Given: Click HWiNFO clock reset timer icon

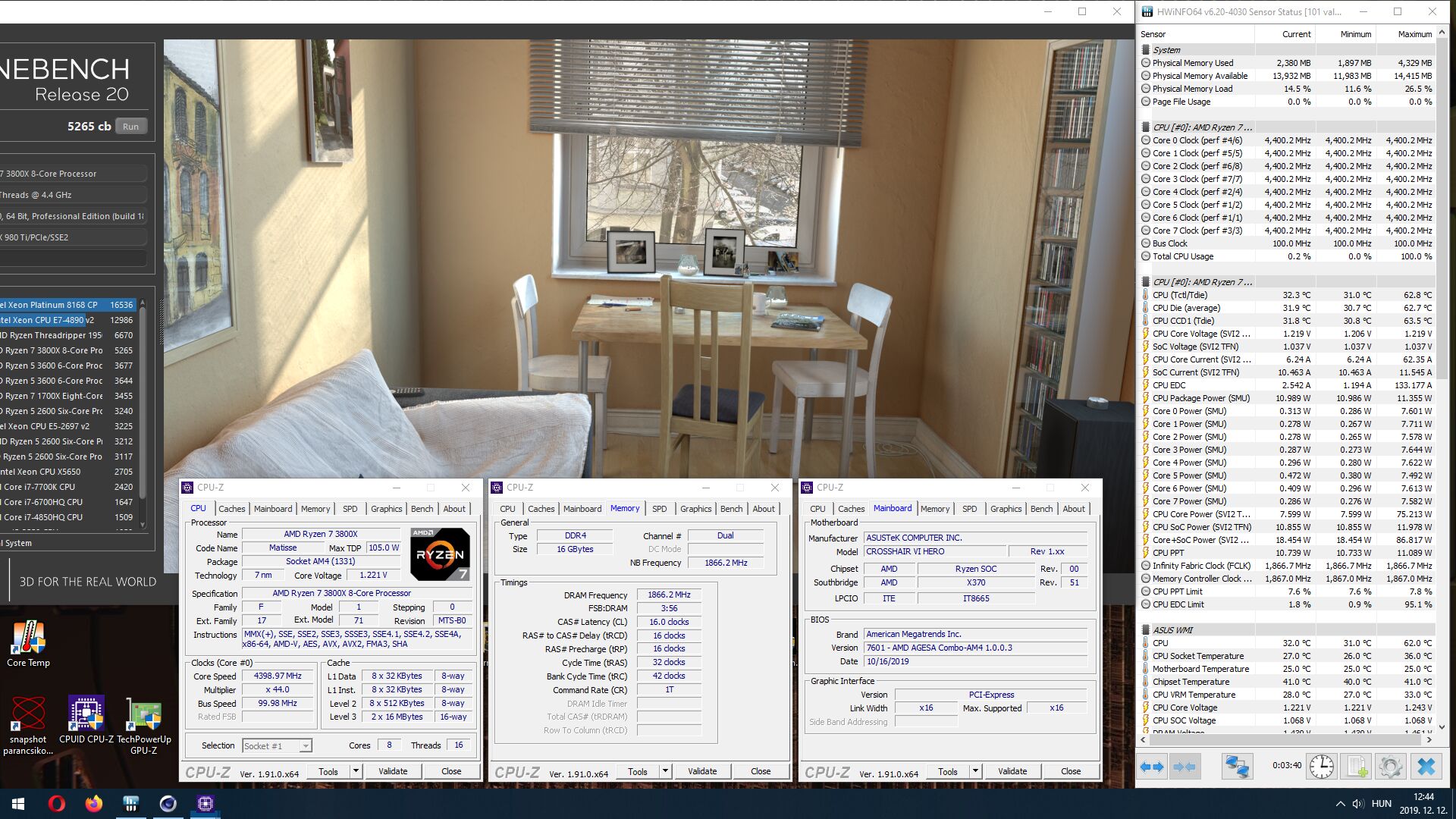Looking at the screenshot, I should [x=1321, y=767].
